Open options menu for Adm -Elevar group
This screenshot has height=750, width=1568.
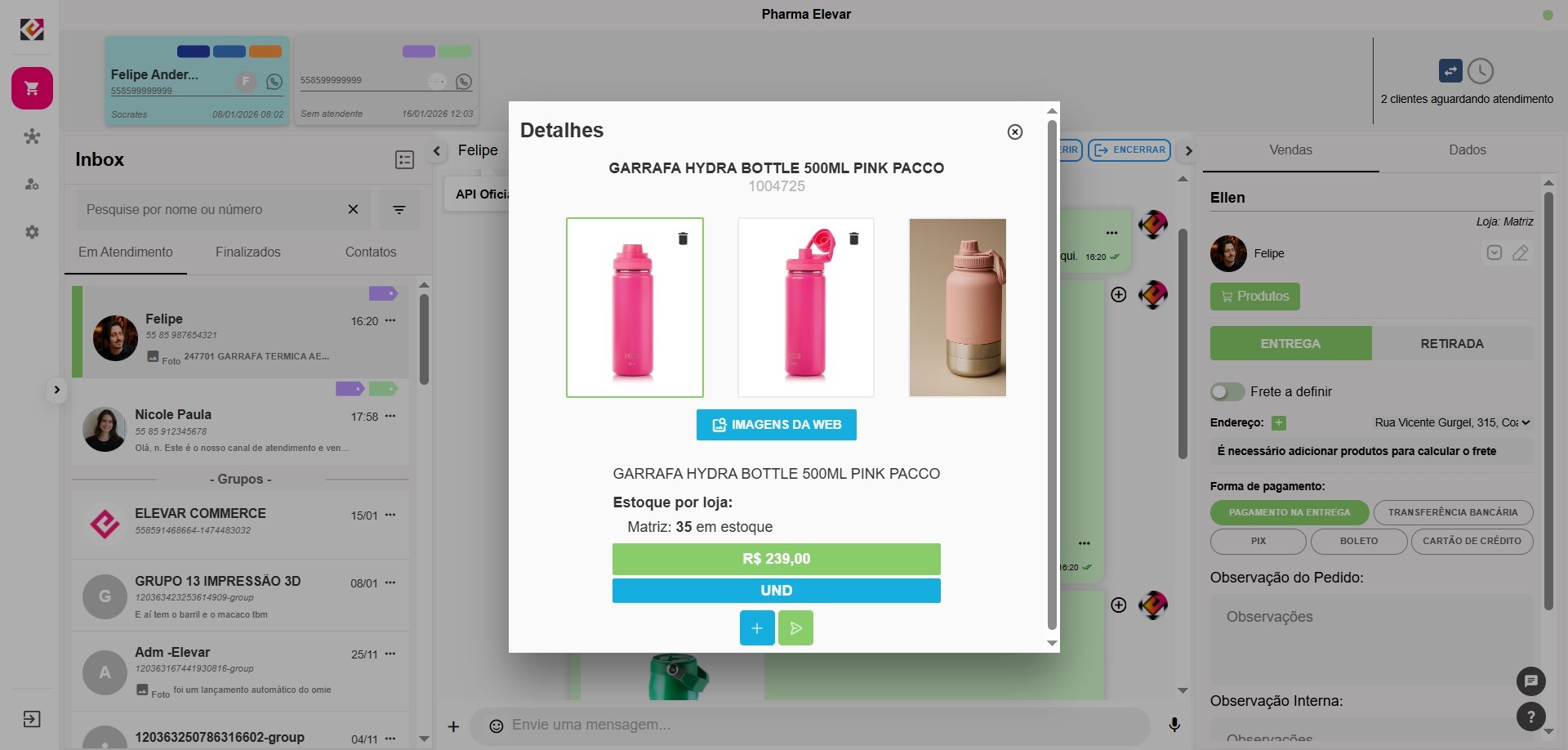(390, 654)
